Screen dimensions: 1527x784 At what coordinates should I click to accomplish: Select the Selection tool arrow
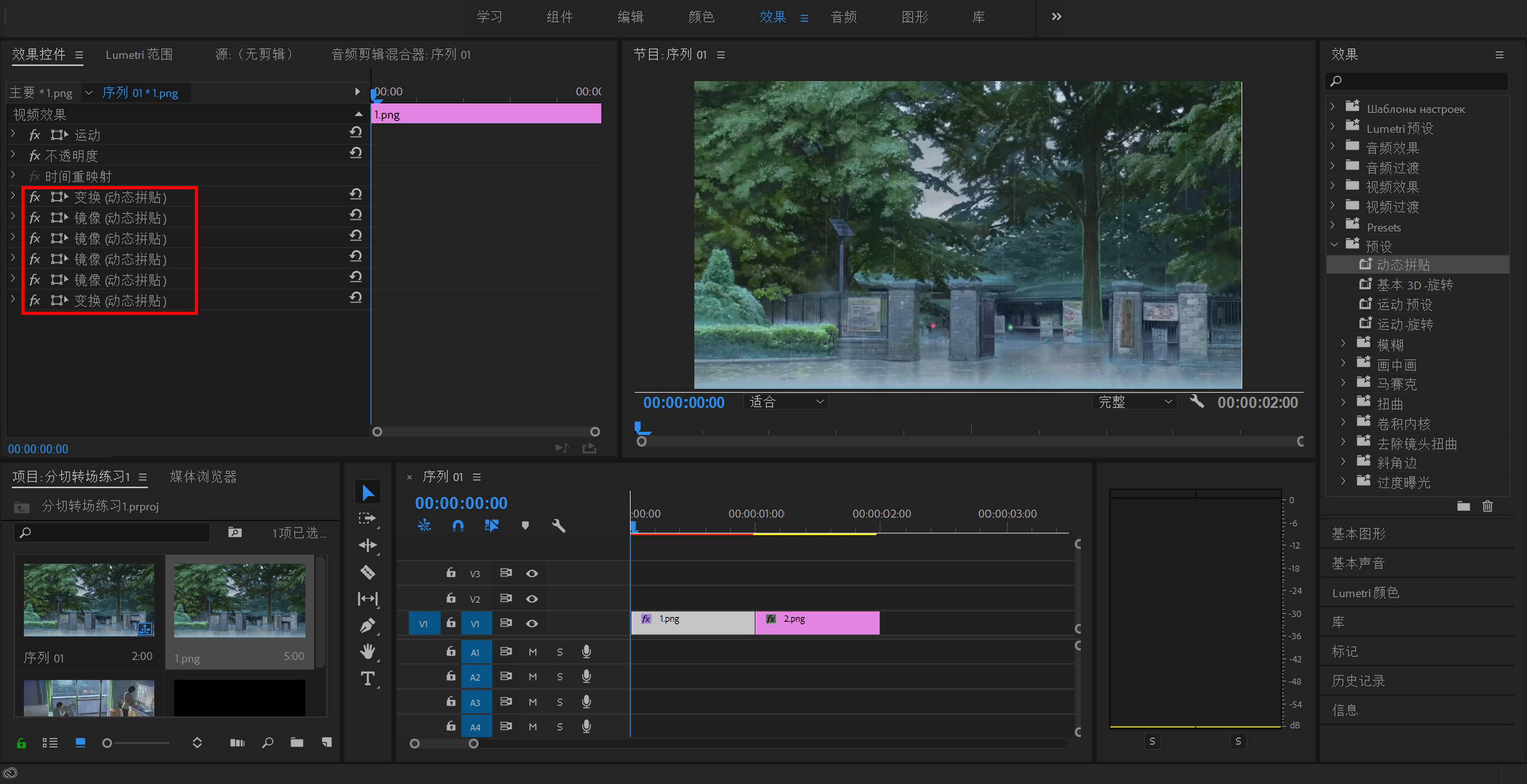pyautogui.click(x=367, y=493)
